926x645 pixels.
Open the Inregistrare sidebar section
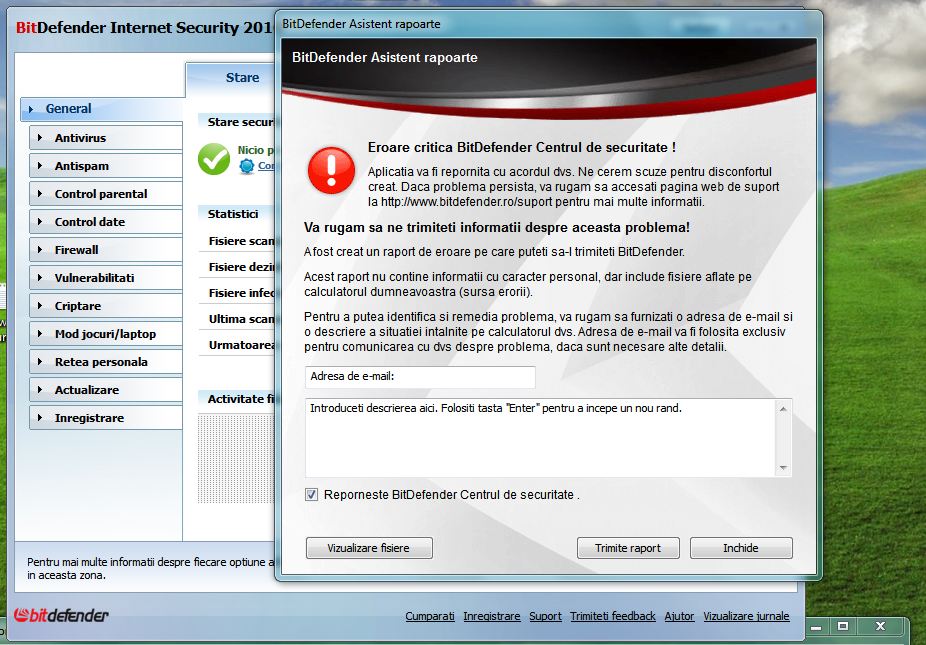106,418
